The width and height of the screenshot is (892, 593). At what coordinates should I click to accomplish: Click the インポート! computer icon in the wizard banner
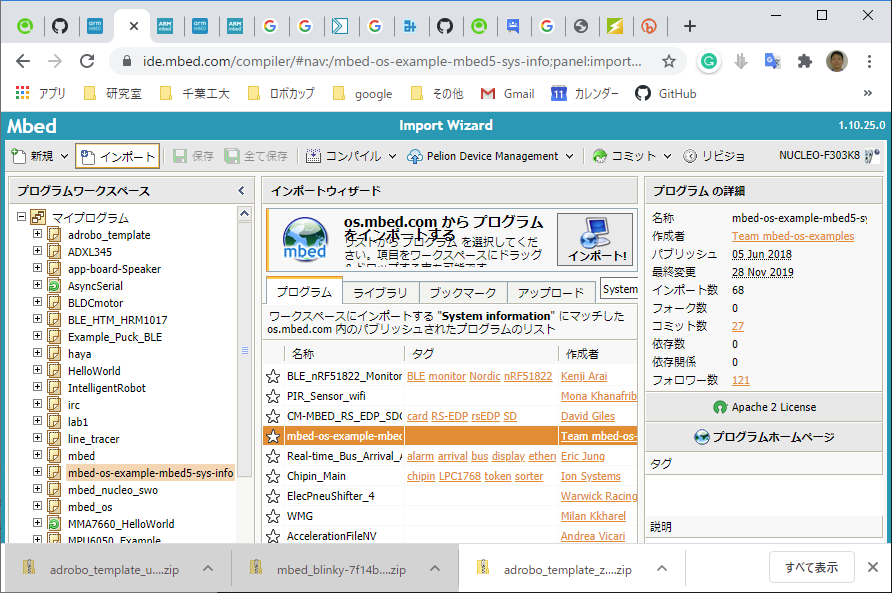[593, 232]
